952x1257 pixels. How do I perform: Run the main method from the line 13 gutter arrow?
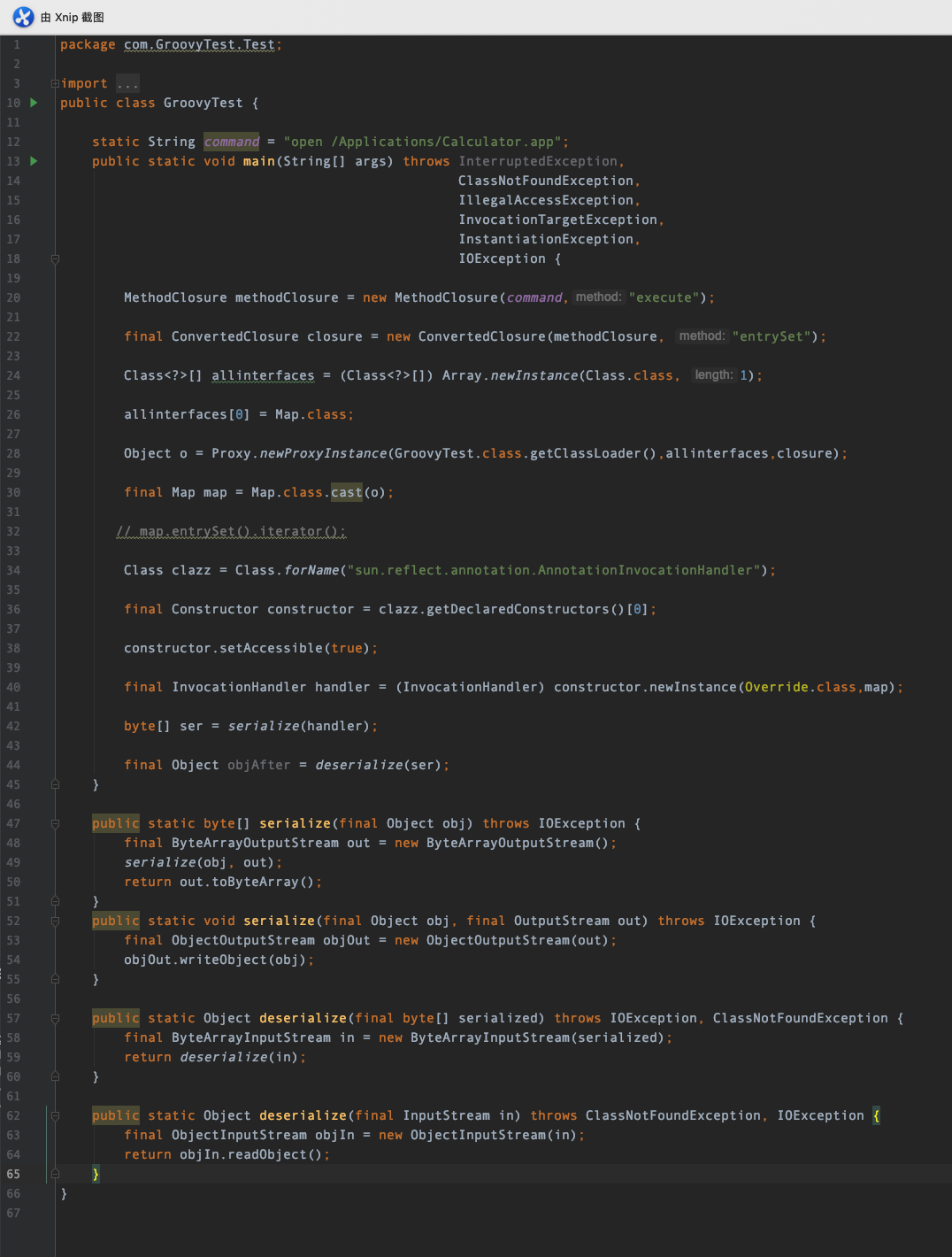click(35, 161)
